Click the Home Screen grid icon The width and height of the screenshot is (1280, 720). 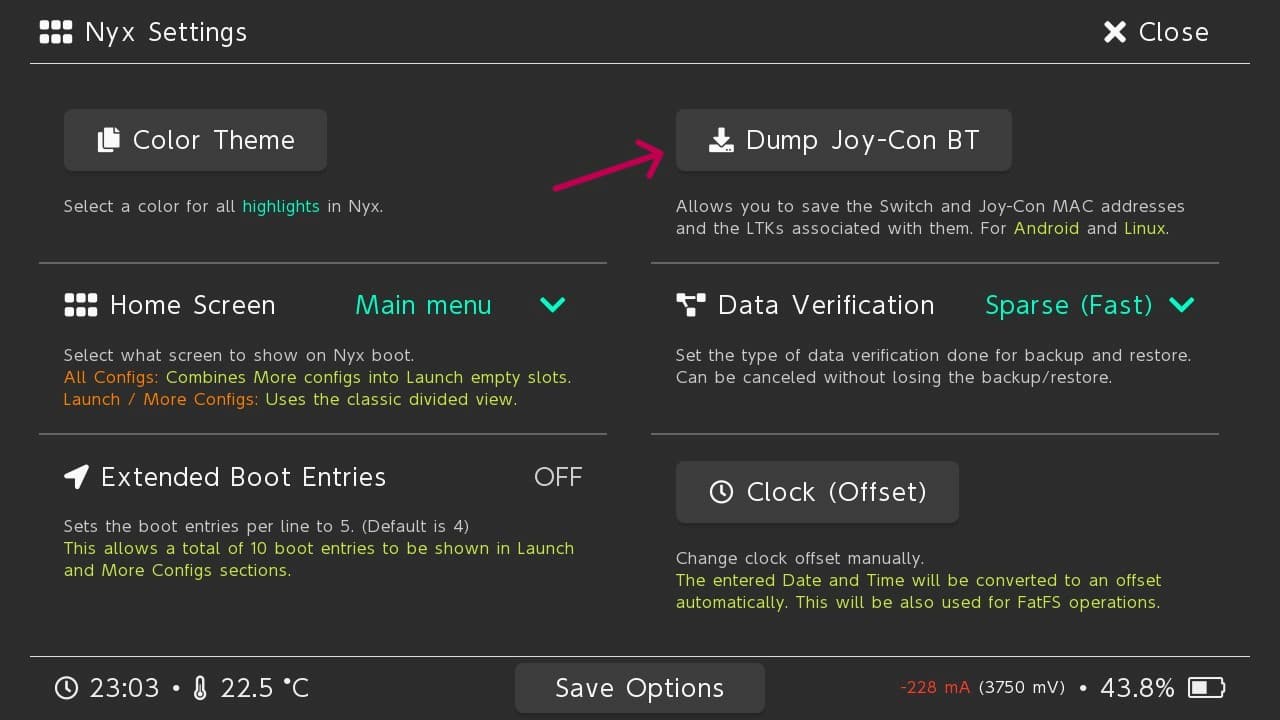(x=81, y=305)
